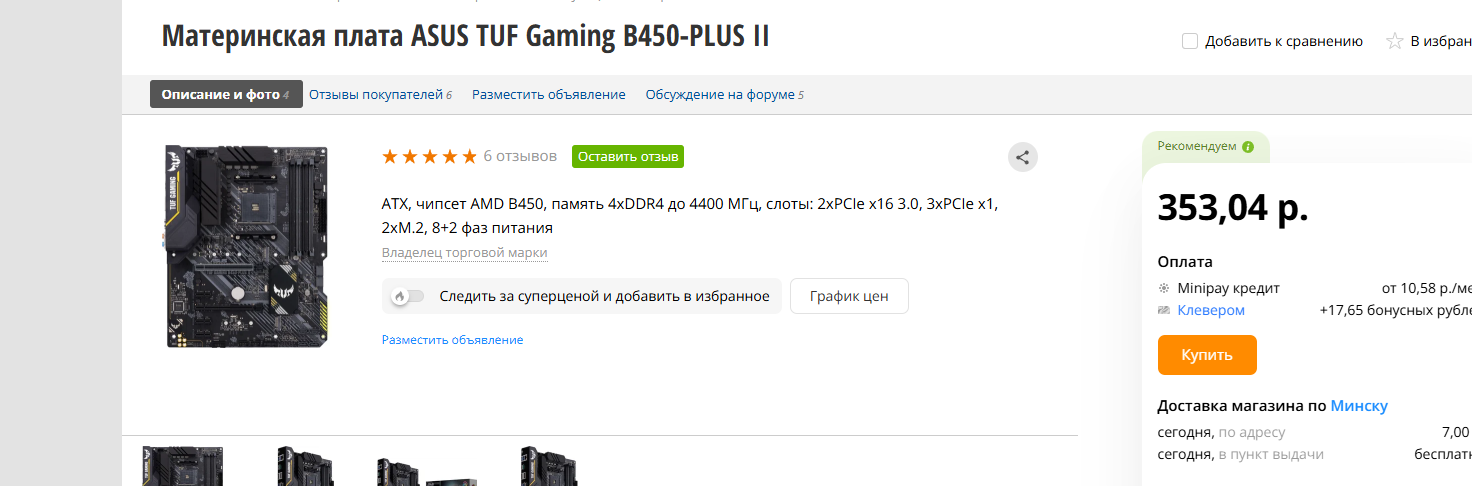Open the large motherboard product image
The width and height of the screenshot is (1472, 486).
247,246
